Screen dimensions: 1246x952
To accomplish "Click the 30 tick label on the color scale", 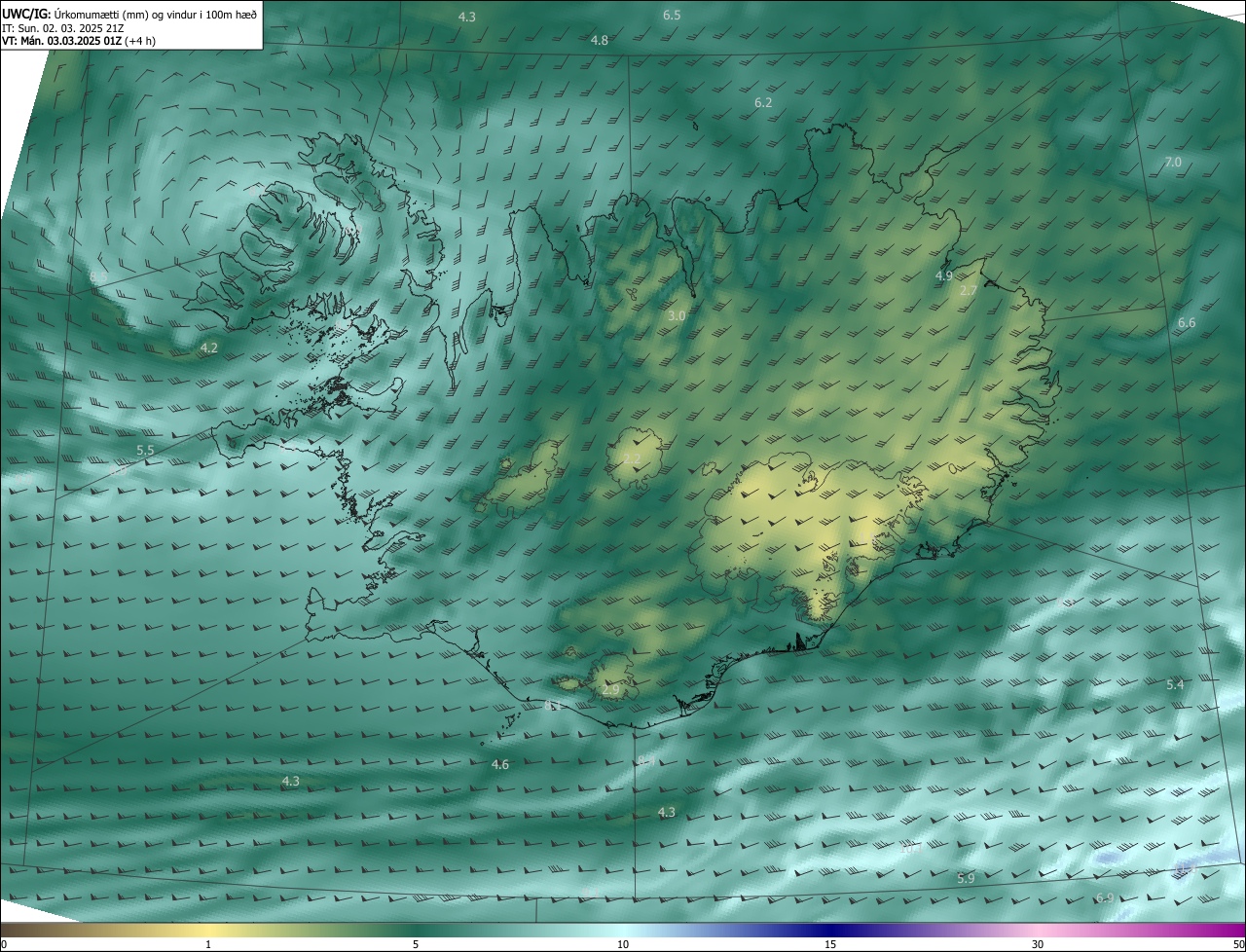I will (x=1038, y=944).
